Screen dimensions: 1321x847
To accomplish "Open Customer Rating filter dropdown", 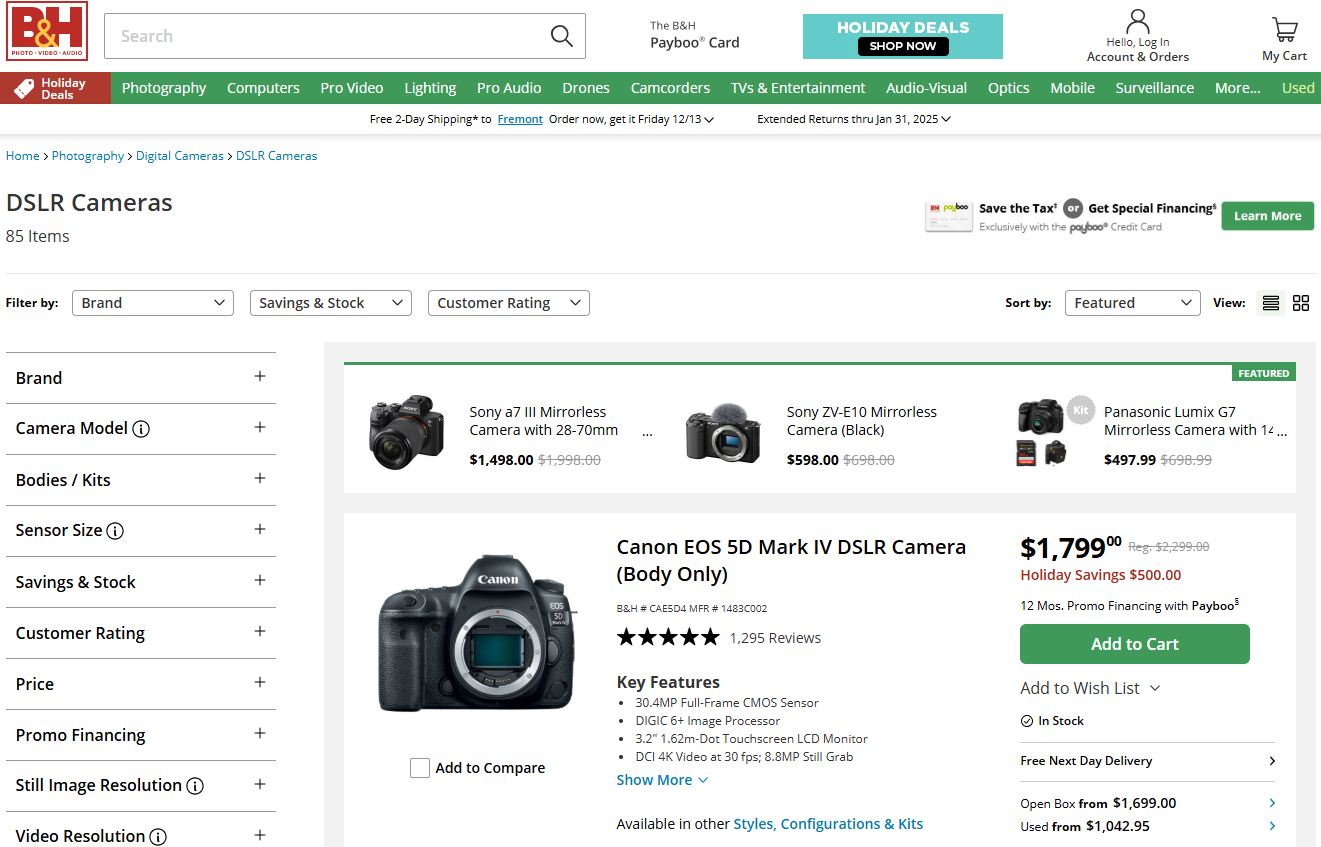I will (508, 303).
